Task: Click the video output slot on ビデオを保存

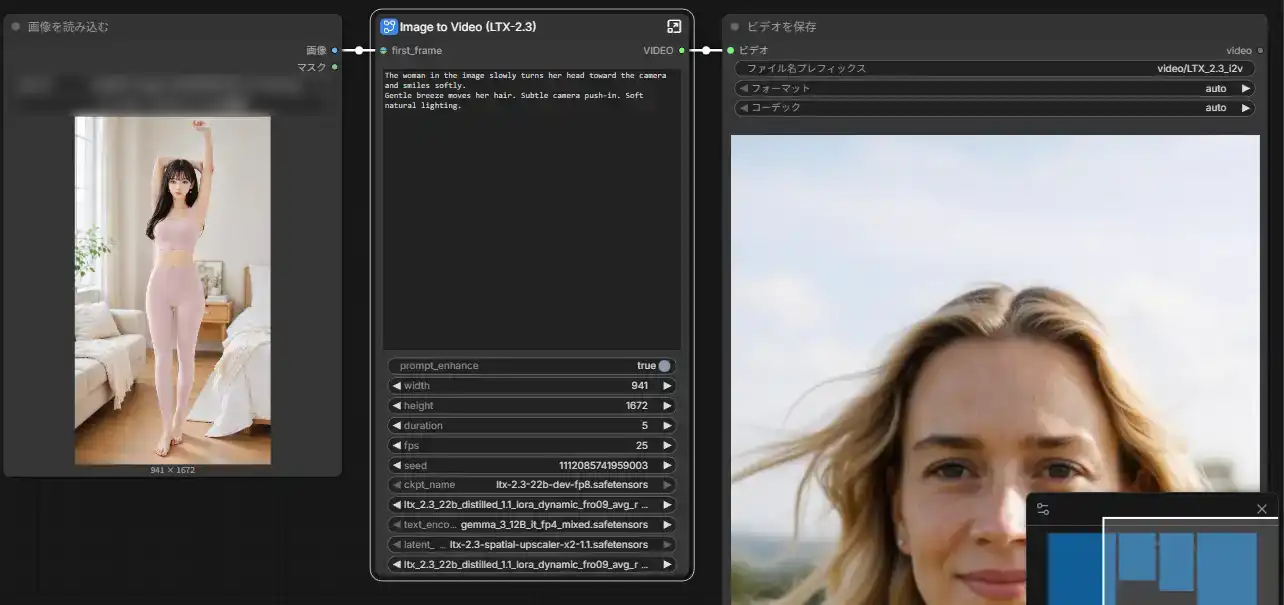Action: coord(1260,50)
